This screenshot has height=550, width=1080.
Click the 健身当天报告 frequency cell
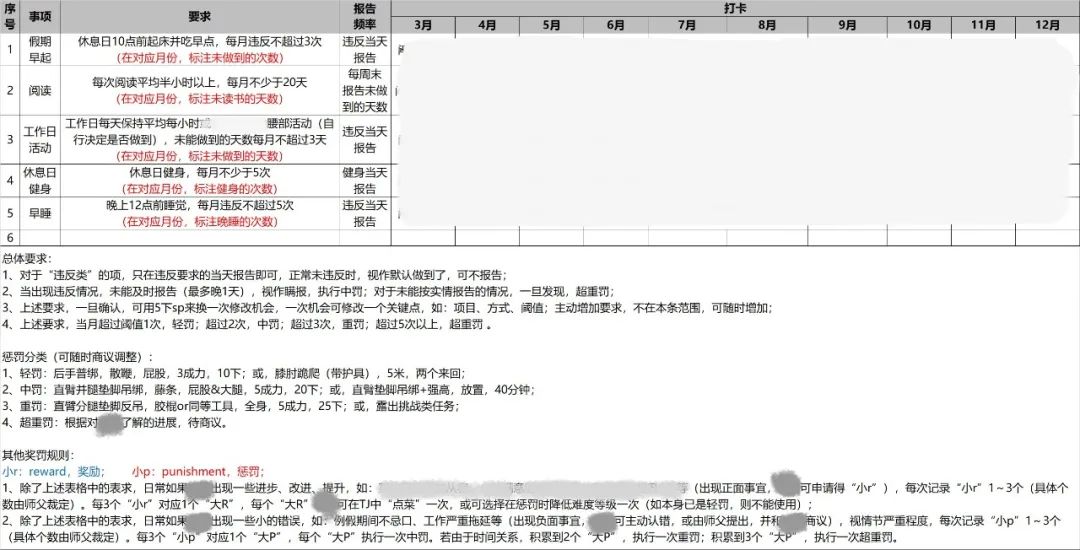point(365,180)
